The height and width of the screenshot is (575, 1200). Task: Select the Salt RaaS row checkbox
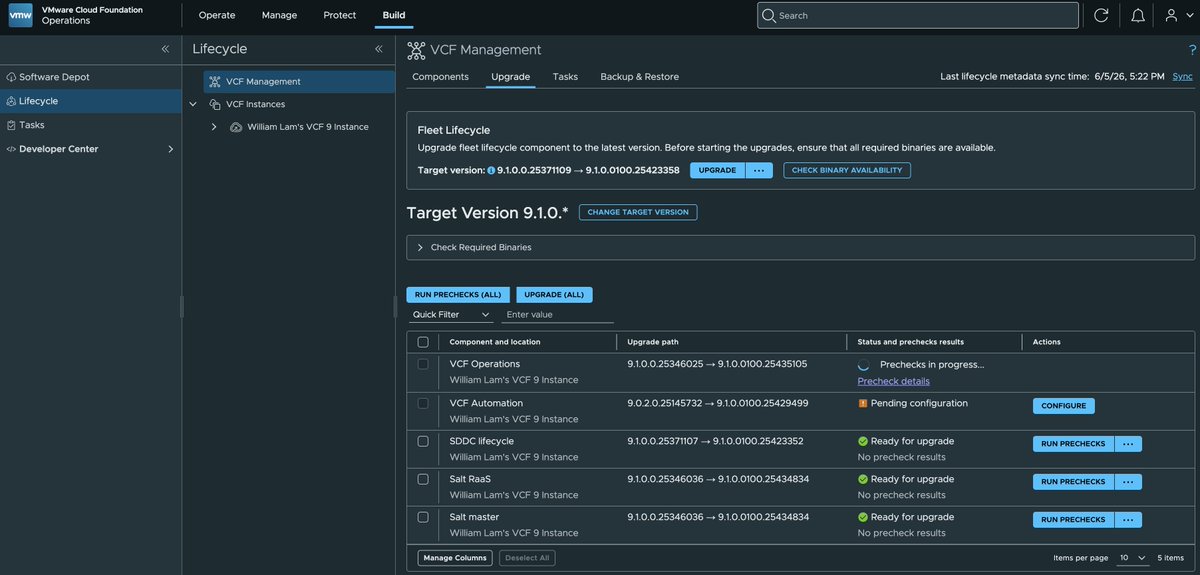pos(423,479)
